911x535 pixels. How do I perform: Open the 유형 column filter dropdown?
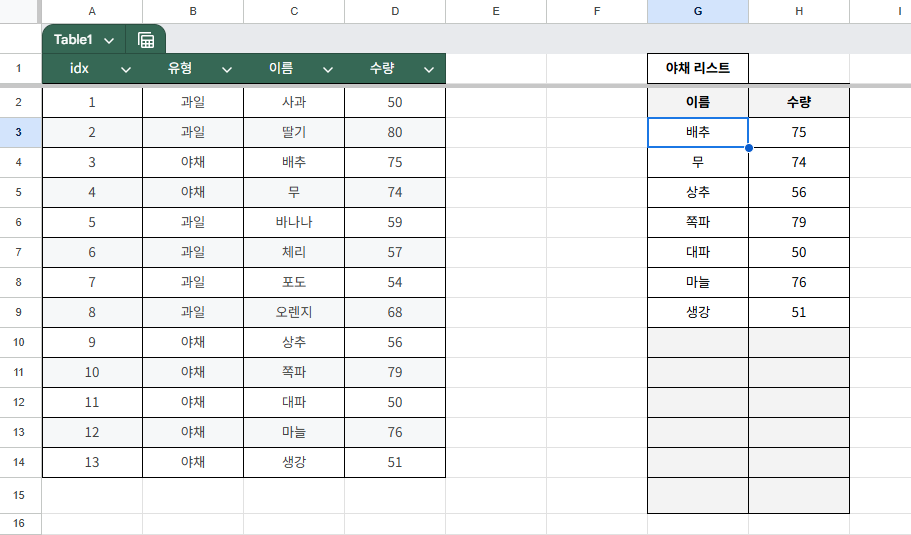pos(227,70)
